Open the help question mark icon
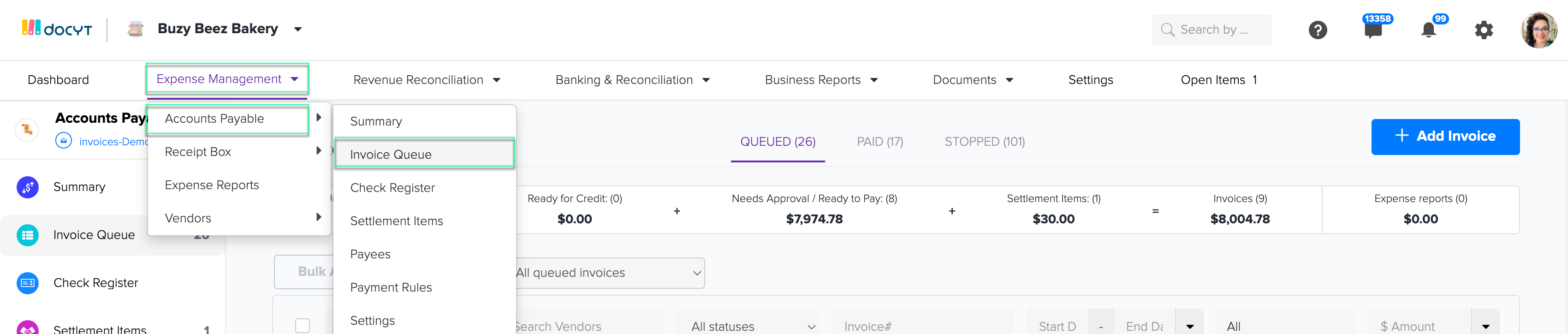 coord(1317,30)
